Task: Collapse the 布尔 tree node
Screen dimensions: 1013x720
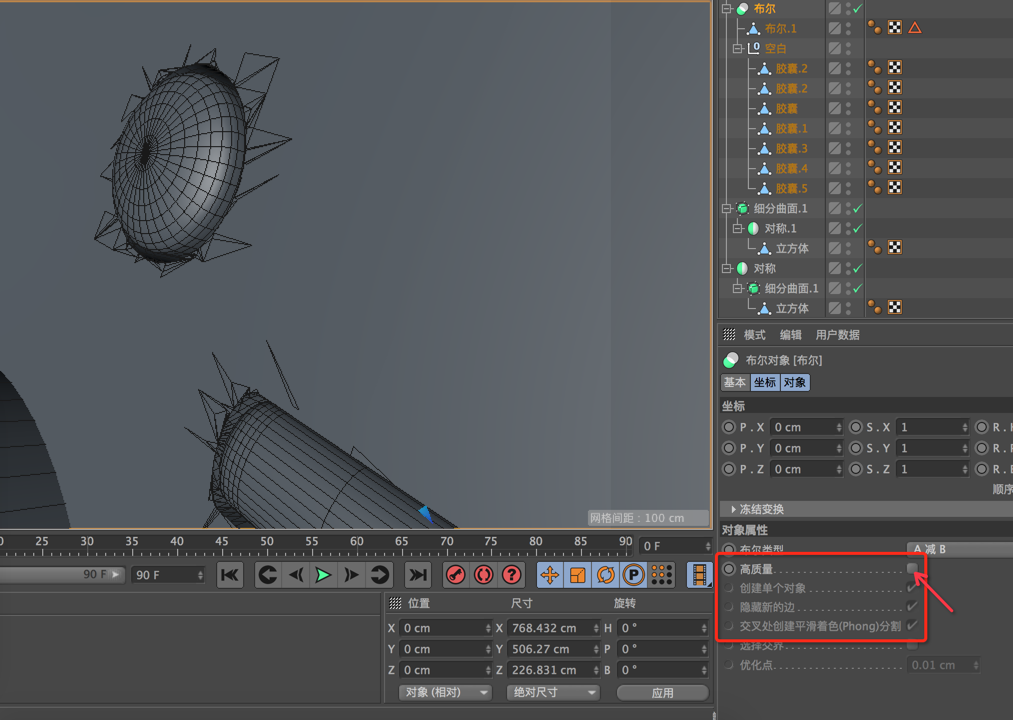Action: (727, 8)
